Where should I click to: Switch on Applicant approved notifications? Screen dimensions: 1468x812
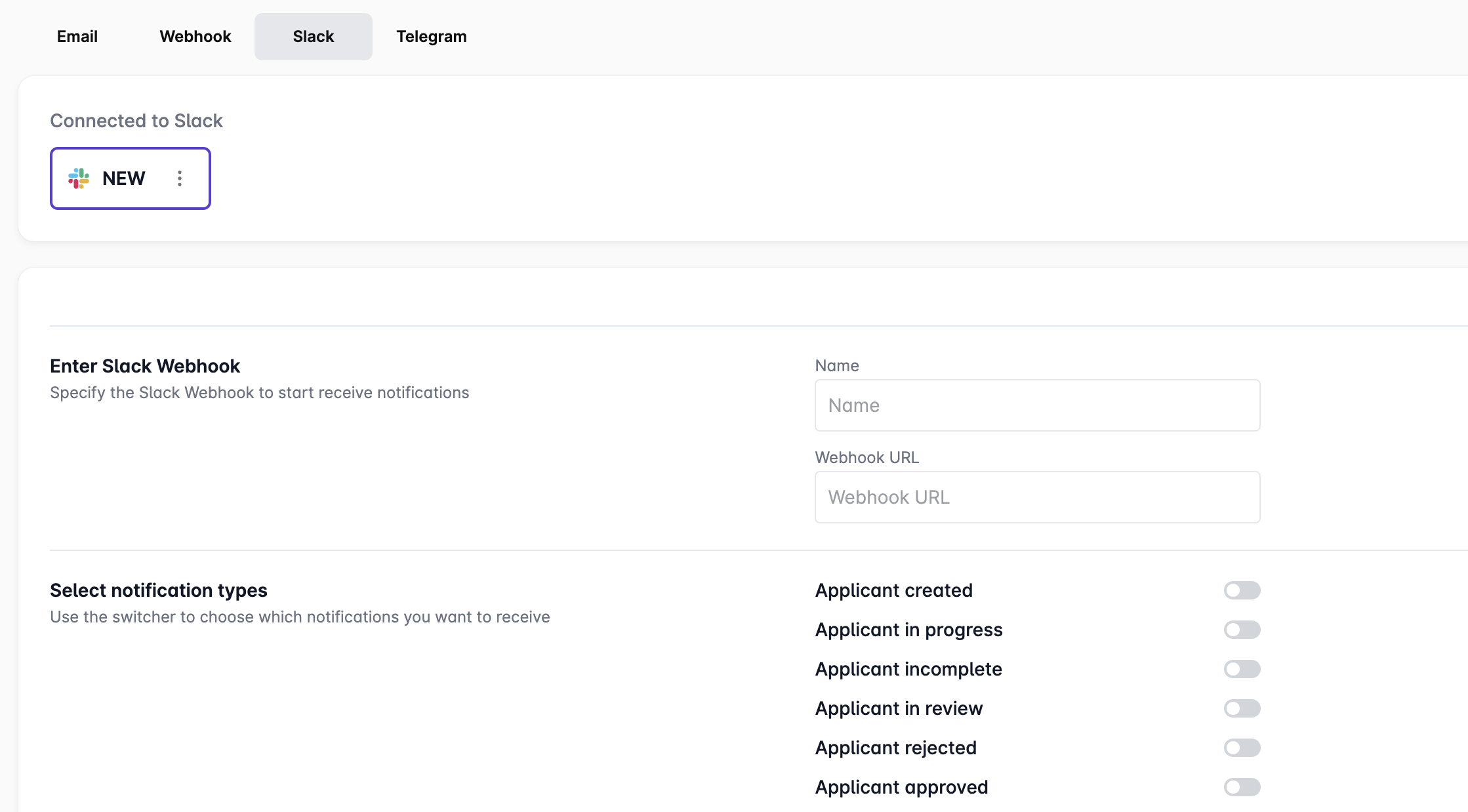point(1242,787)
